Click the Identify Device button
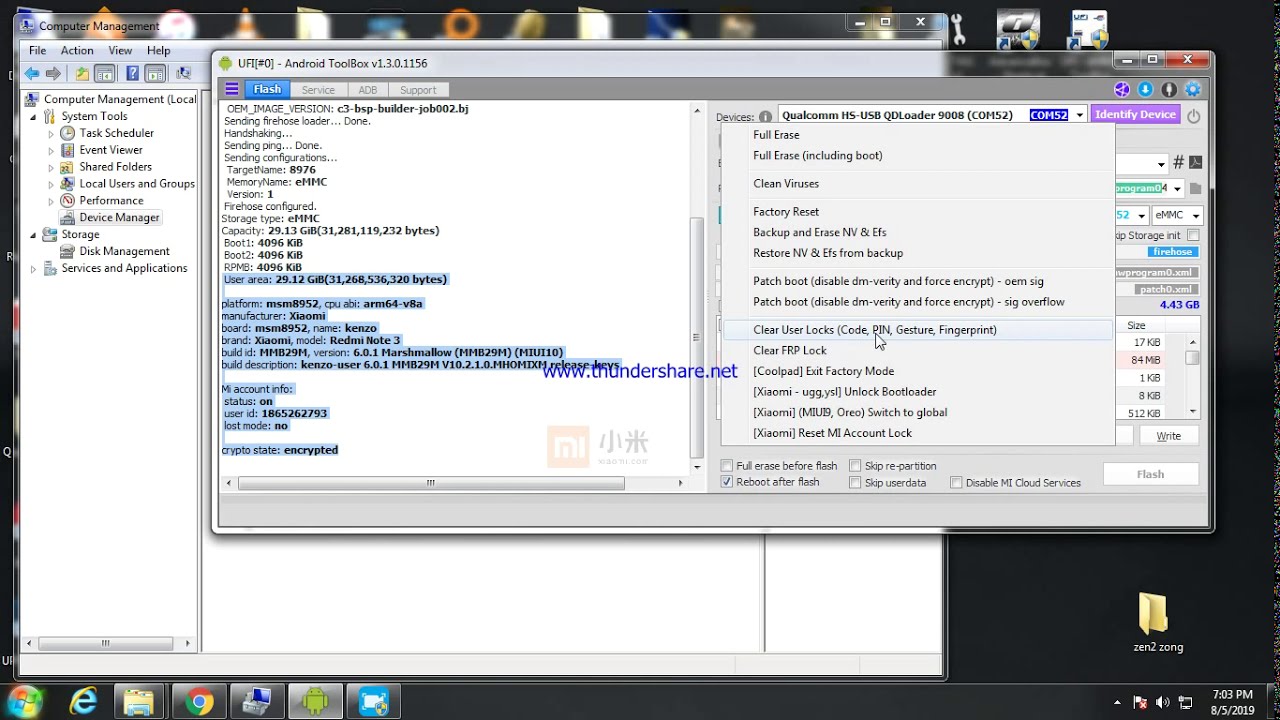The height and width of the screenshot is (720, 1280). point(1135,115)
